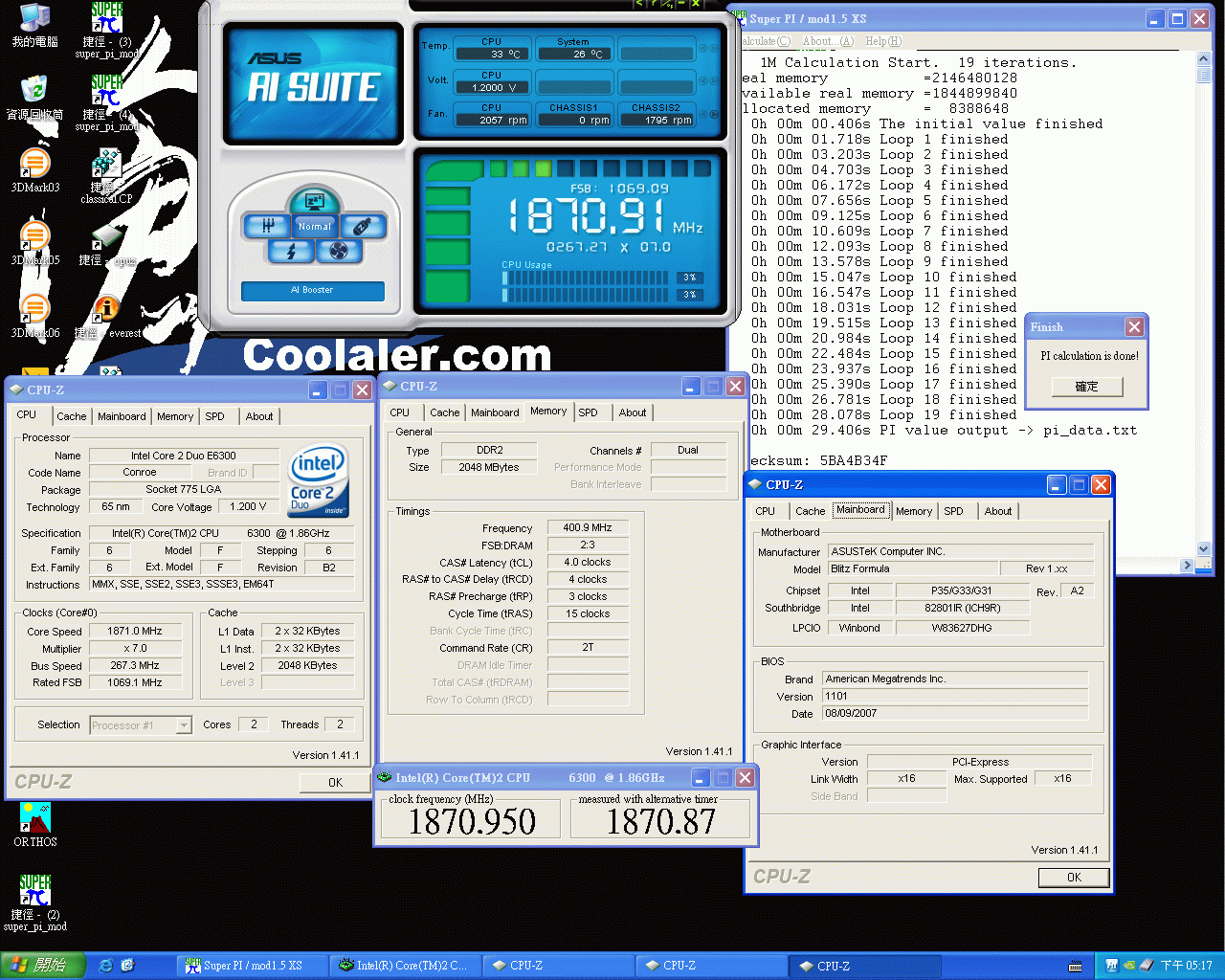Close the Intel Core 2 clock window
The image size is (1225, 980).
pos(745,778)
